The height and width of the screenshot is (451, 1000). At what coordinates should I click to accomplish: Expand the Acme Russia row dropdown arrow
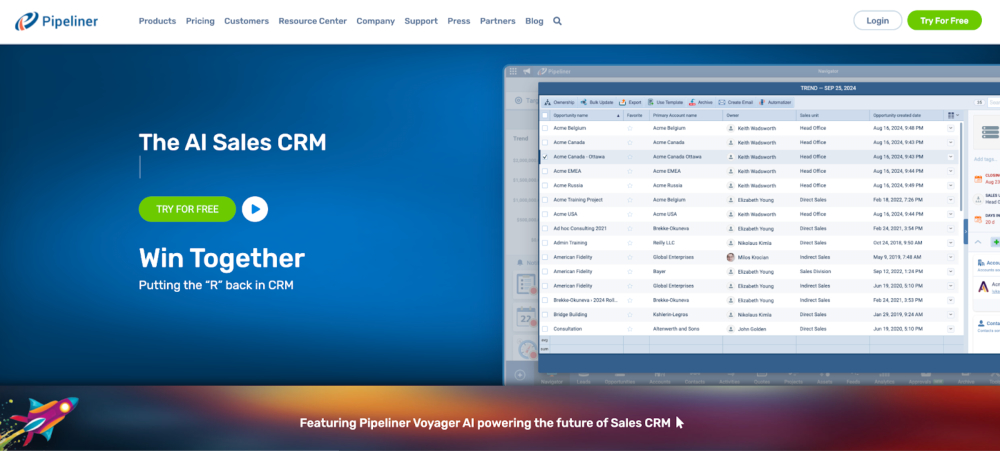(950, 185)
